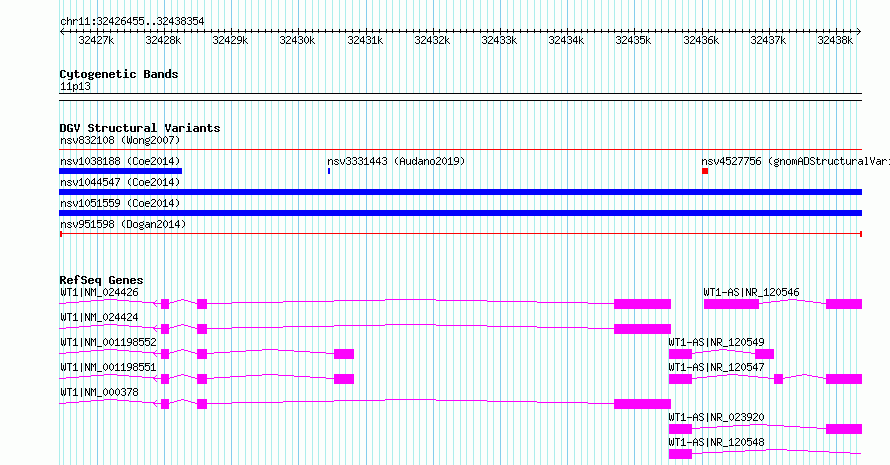Viewport: 890px width, 465px height.
Task: Open transcript WT1-AS|NR_120549 label
Action: tap(716, 342)
